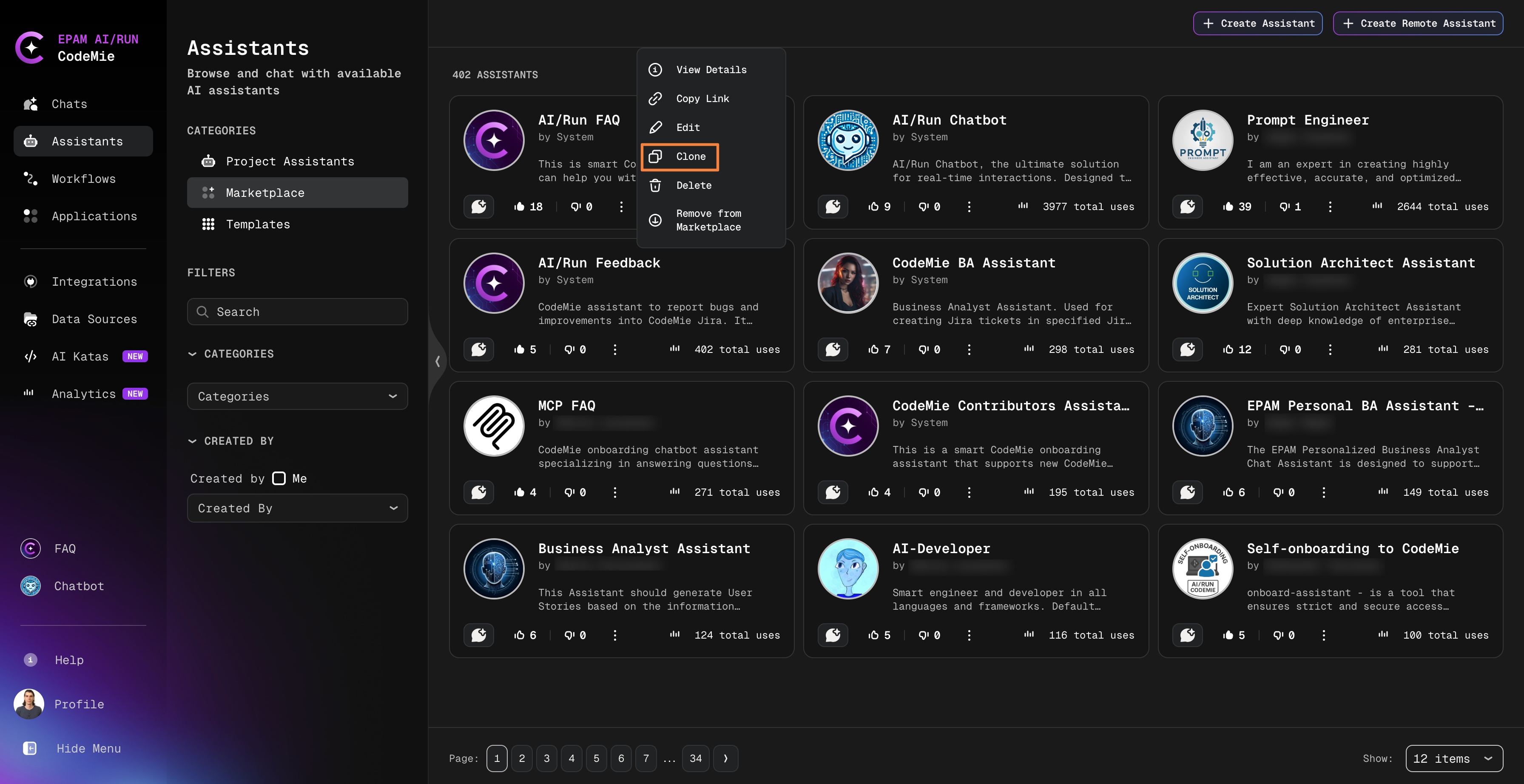Click thumbs-down icon on MCP FAQ card
The image size is (1524, 784).
[569, 492]
